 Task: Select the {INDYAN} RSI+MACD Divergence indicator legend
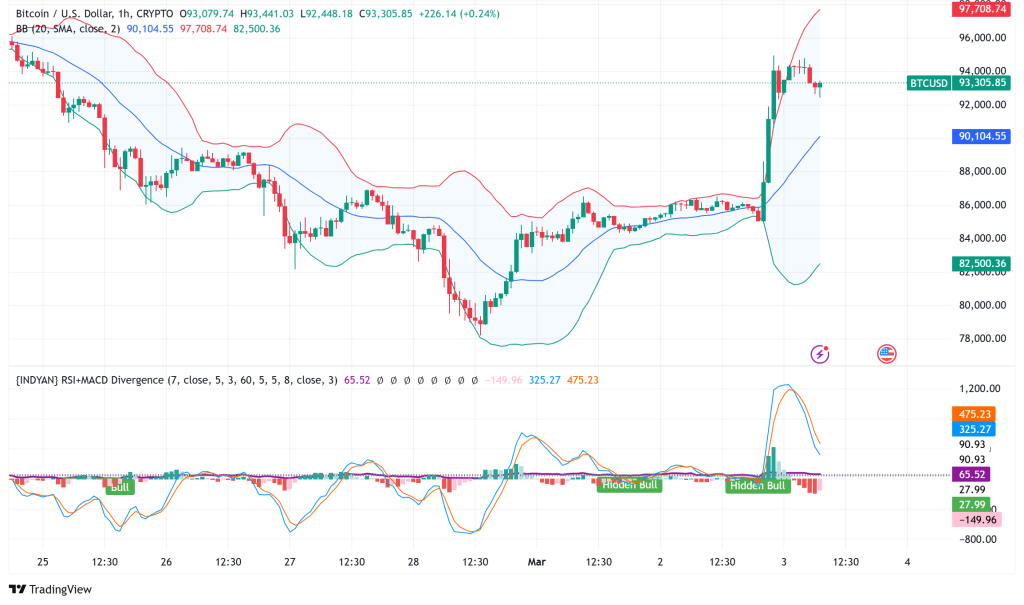point(176,380)
